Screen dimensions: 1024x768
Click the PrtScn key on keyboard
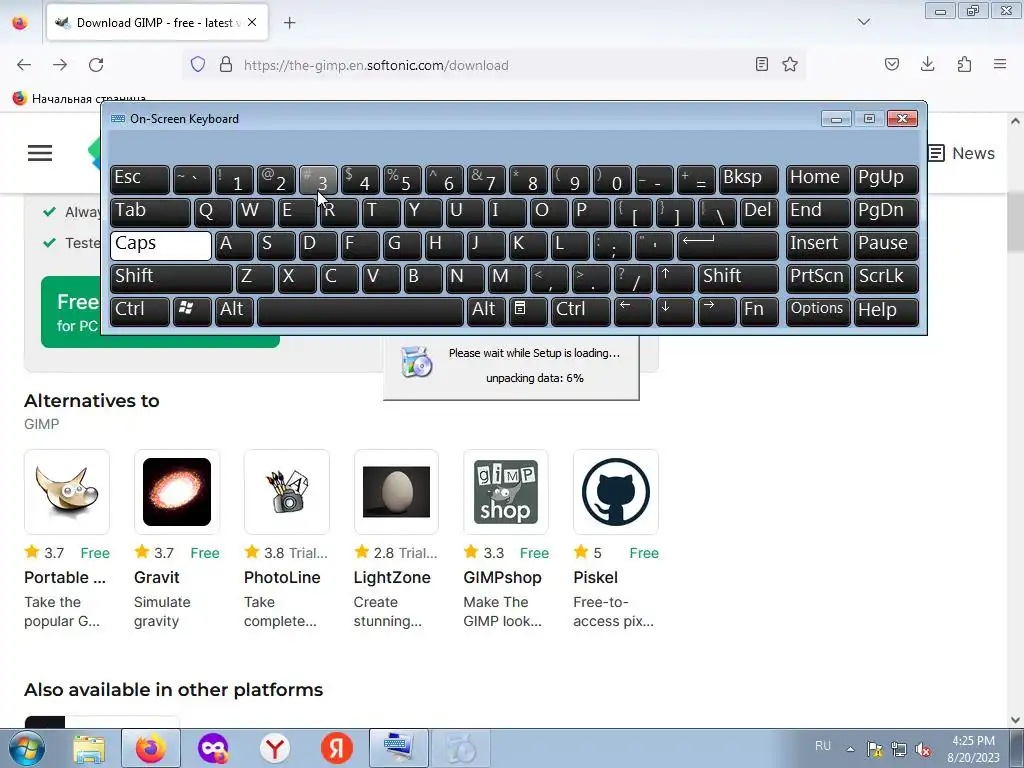[x=818, y=278]
